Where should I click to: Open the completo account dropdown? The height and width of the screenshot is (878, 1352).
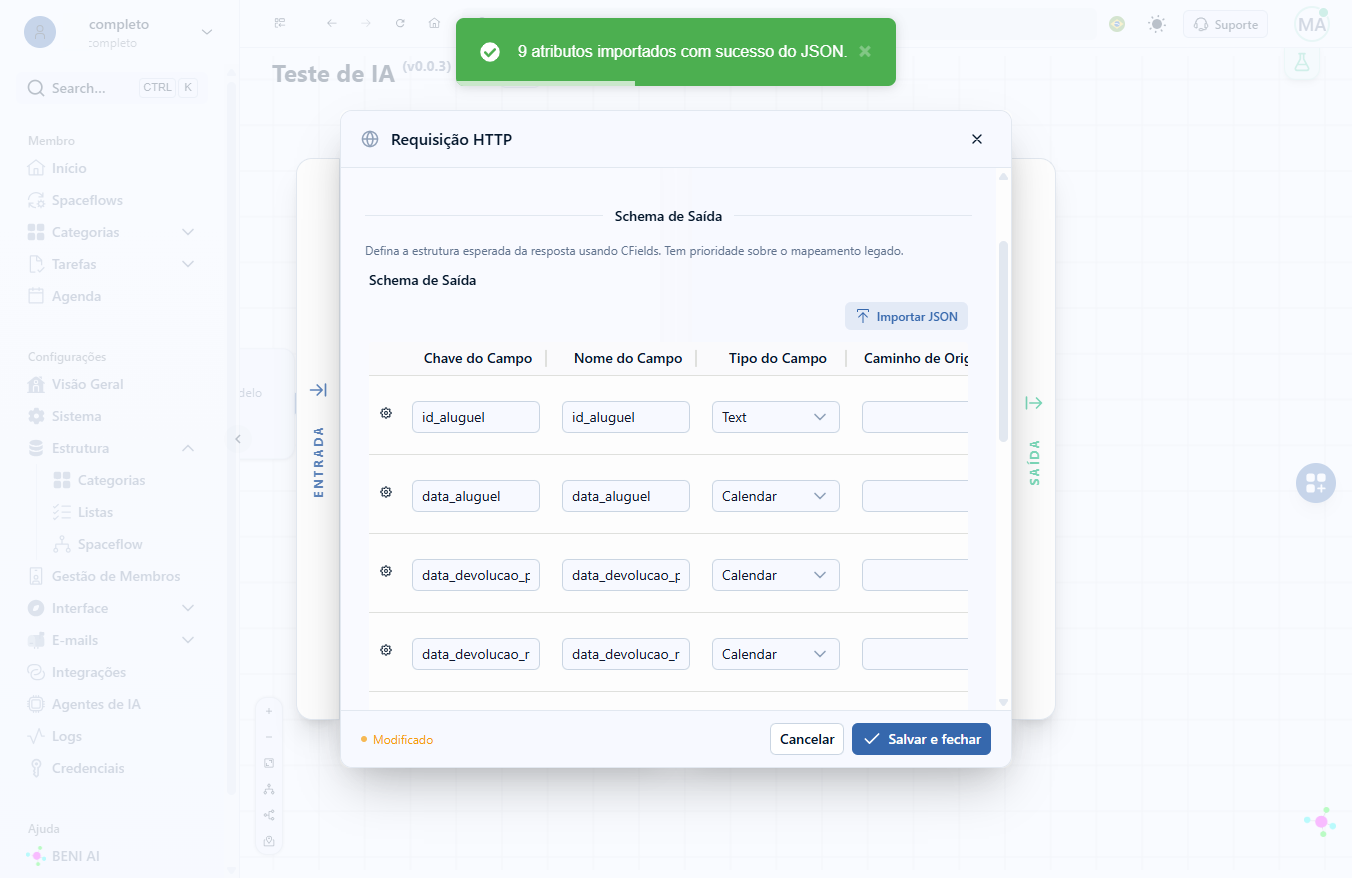tap(119, 32)
